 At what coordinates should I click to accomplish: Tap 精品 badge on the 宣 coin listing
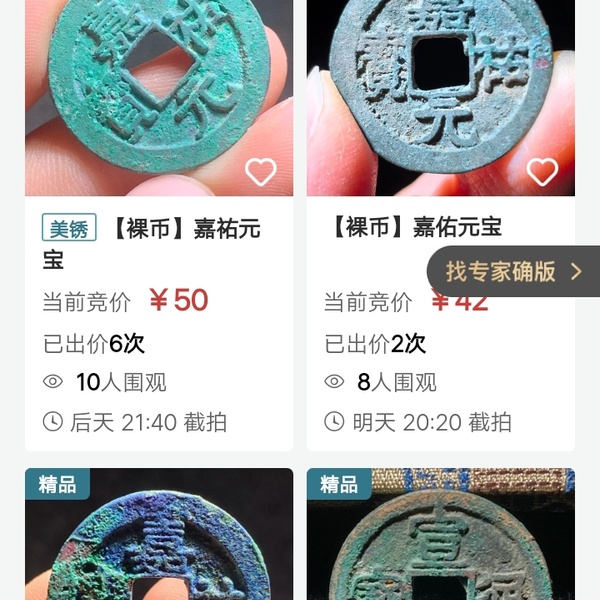339,484
